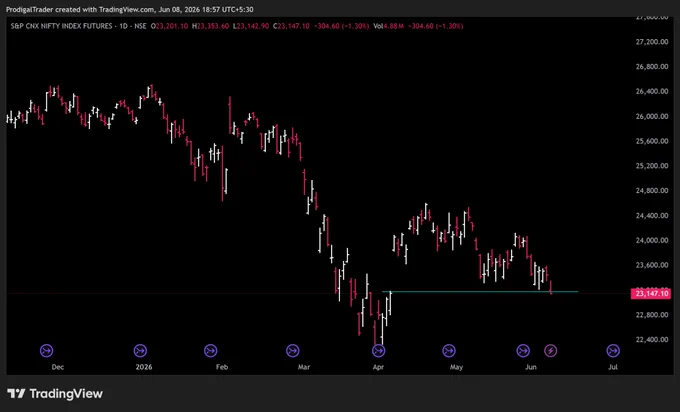This screenshot has width=680, height=412.
Task: Click the 25,600.00 price axis label
Action: [652, 141]
